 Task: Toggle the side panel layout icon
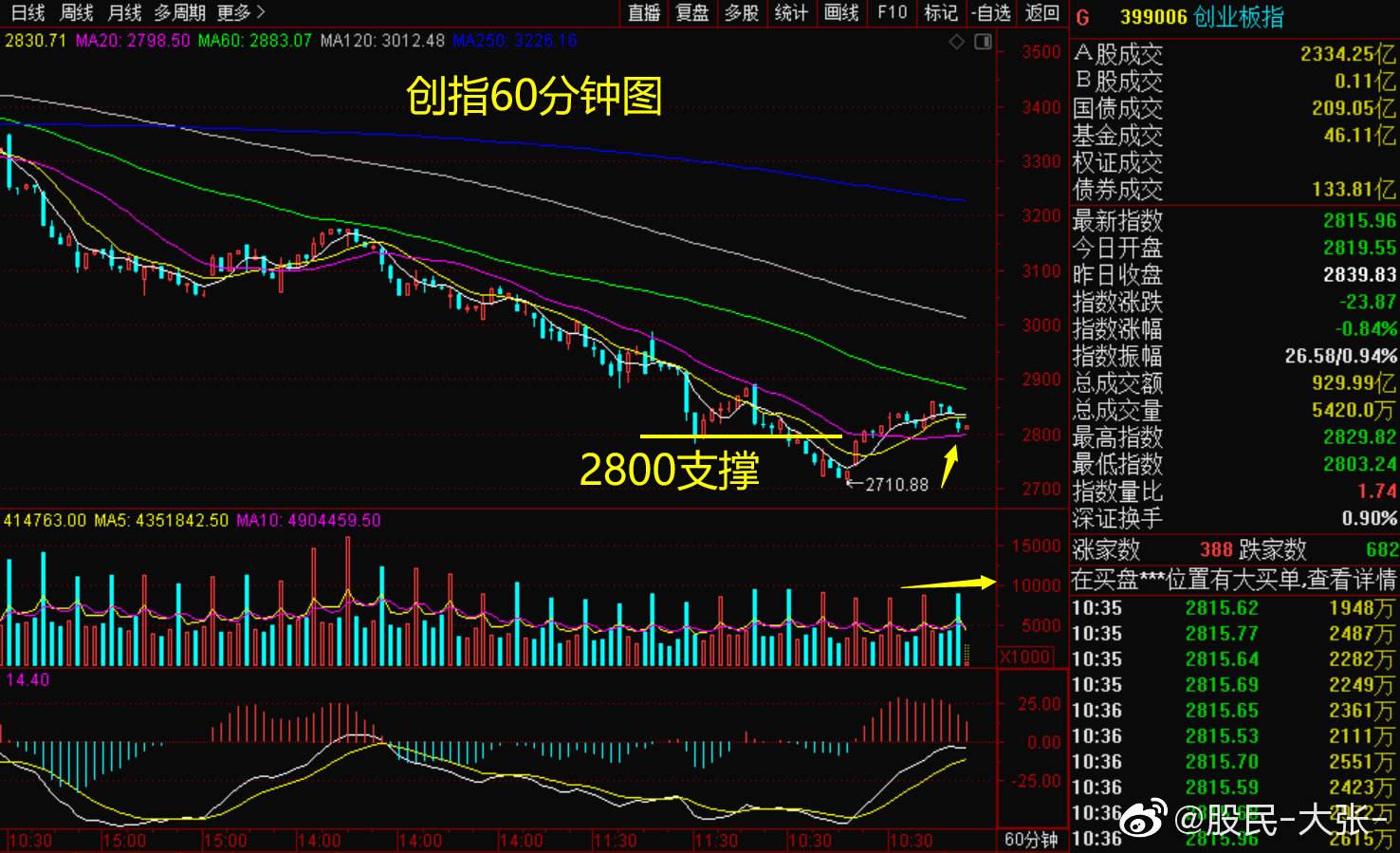[983, 42]
